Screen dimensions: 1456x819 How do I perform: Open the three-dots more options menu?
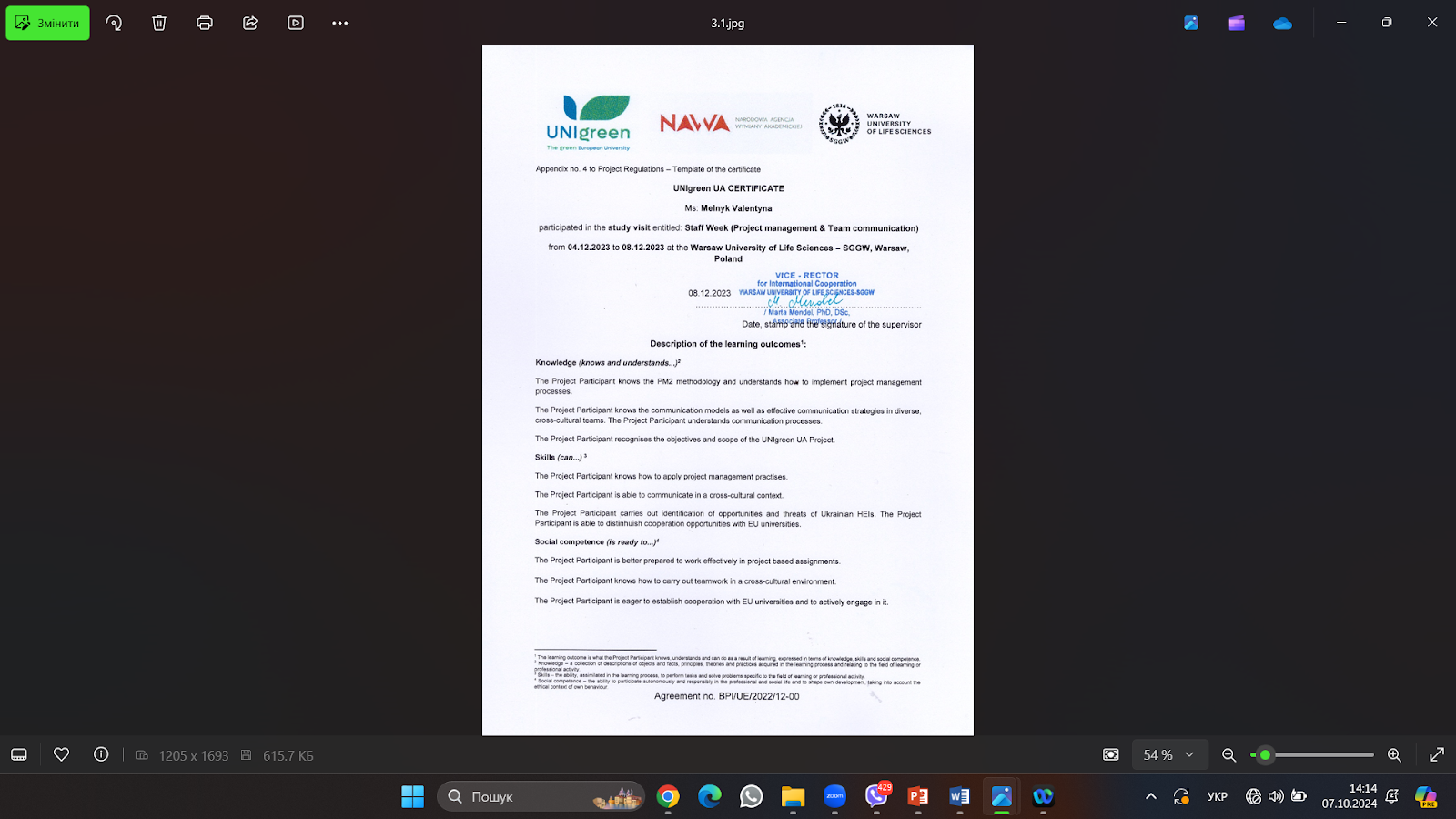[x=340, y=23]
